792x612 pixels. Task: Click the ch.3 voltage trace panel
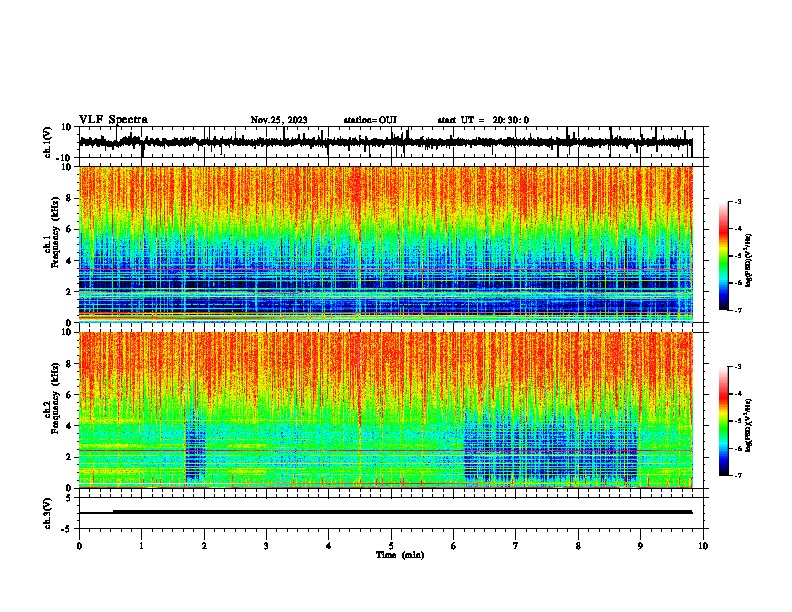[x=391, y=513]
